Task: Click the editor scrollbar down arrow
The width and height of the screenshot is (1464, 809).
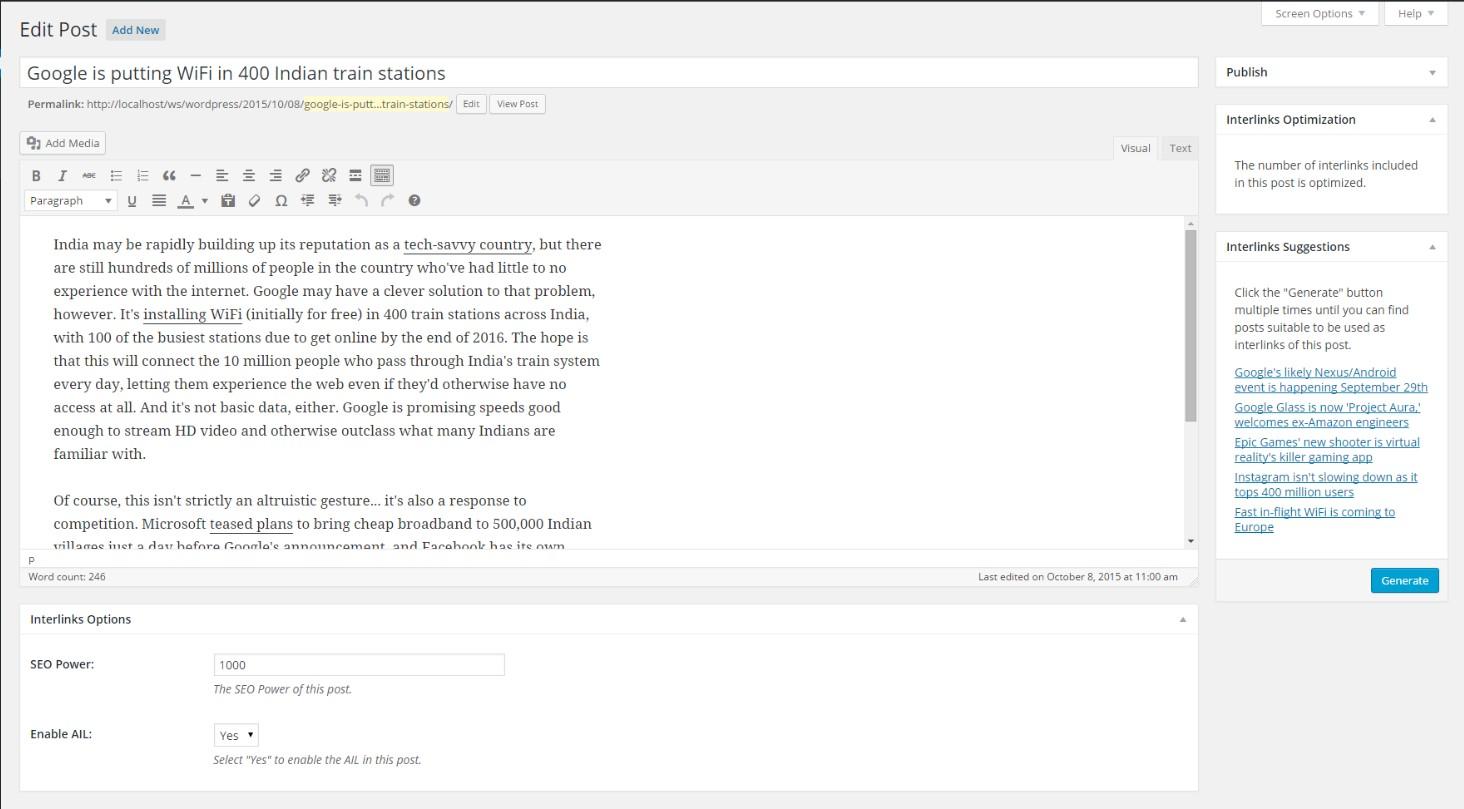Action: [x=1190, y=541]
